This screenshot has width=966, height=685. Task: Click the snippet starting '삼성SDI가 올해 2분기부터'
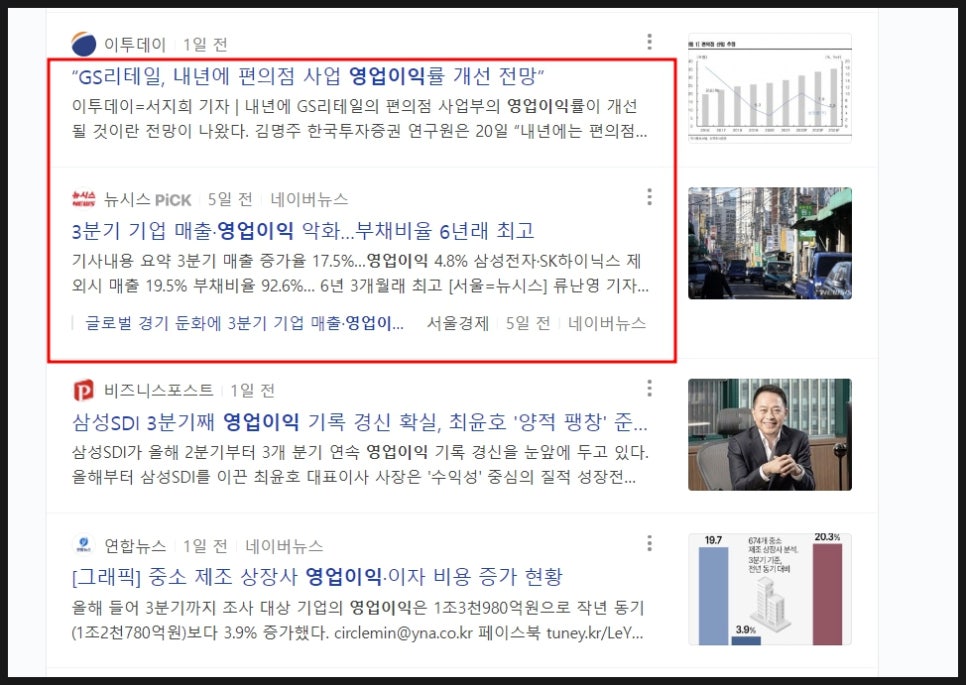coord(360,464)
